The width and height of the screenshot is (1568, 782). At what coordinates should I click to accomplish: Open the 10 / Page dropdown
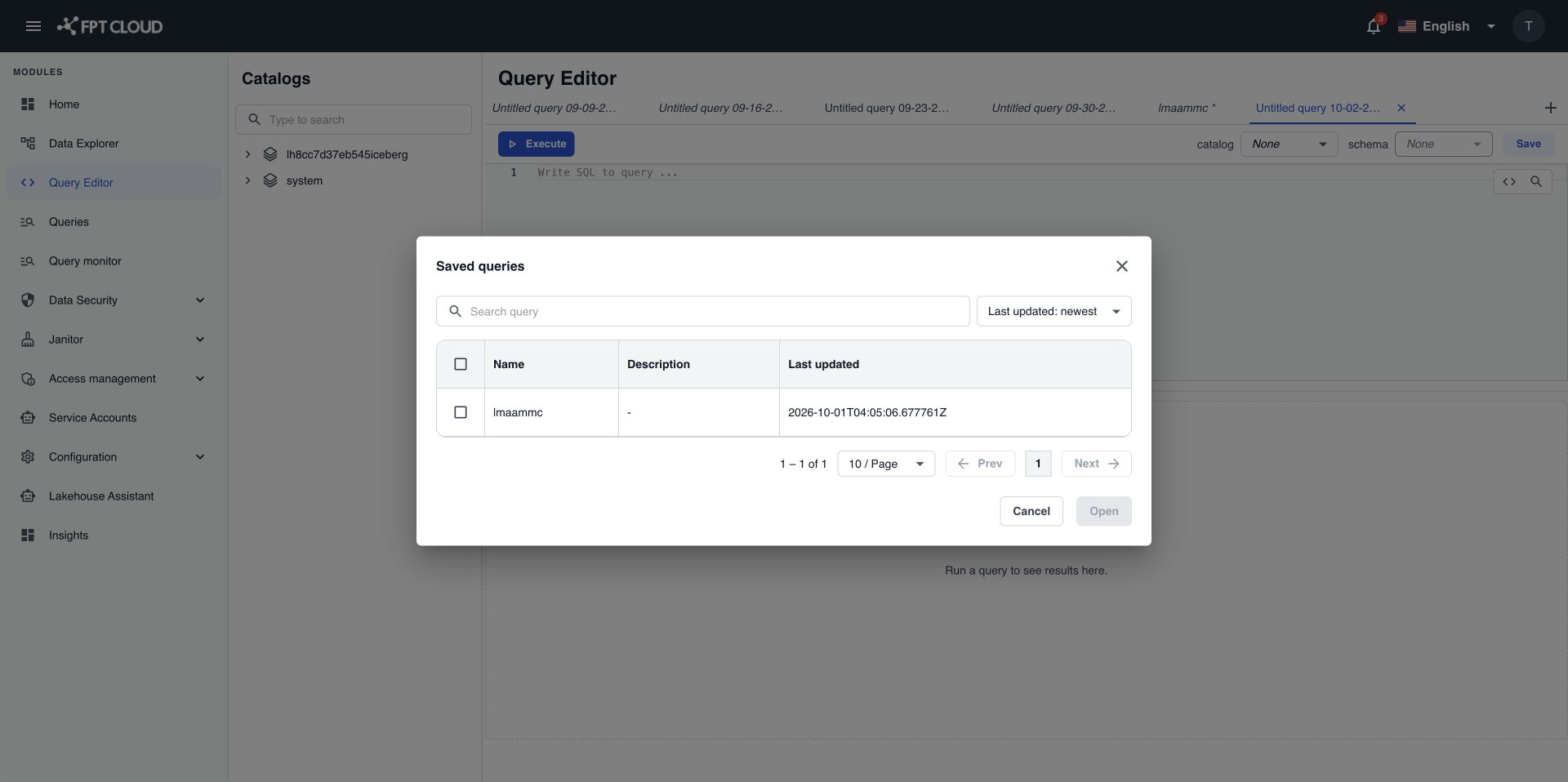click(x=886, y=464)
